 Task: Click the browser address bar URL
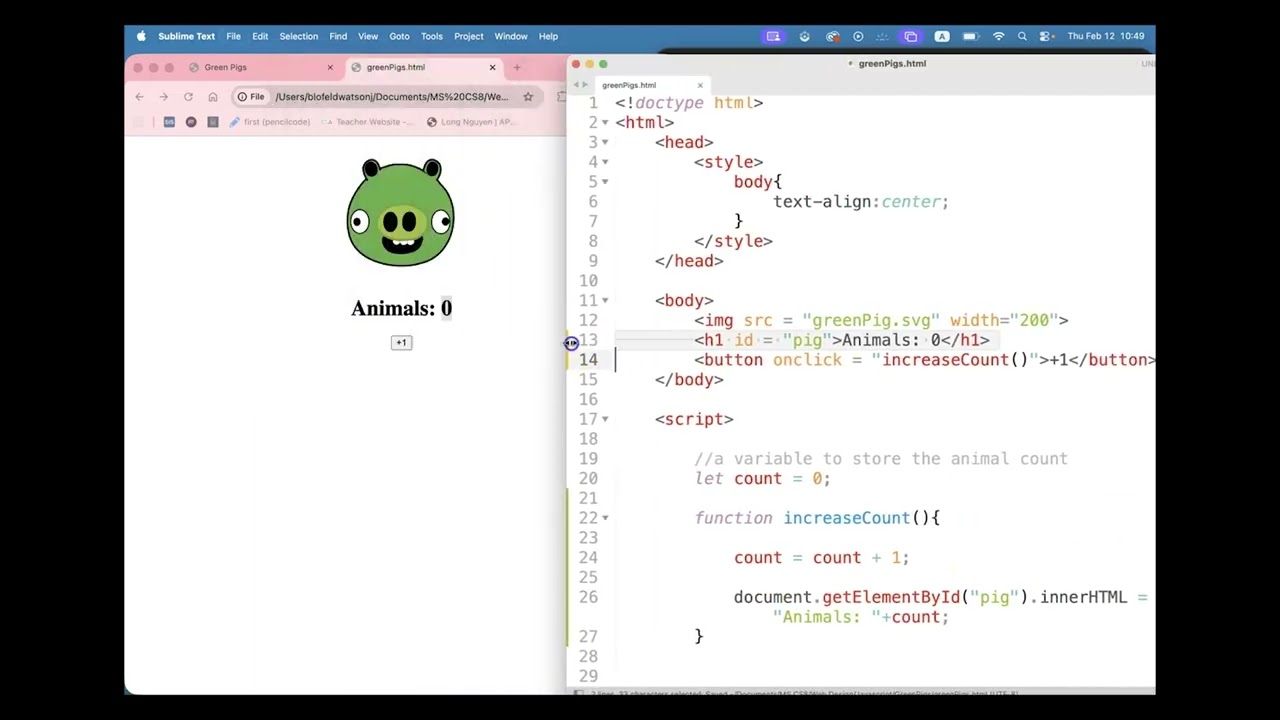tap(392, 97)
